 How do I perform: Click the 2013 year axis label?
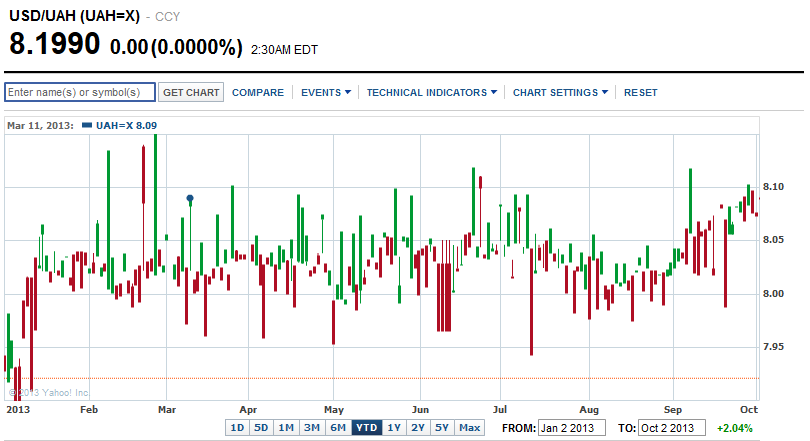tap(18, 410)
